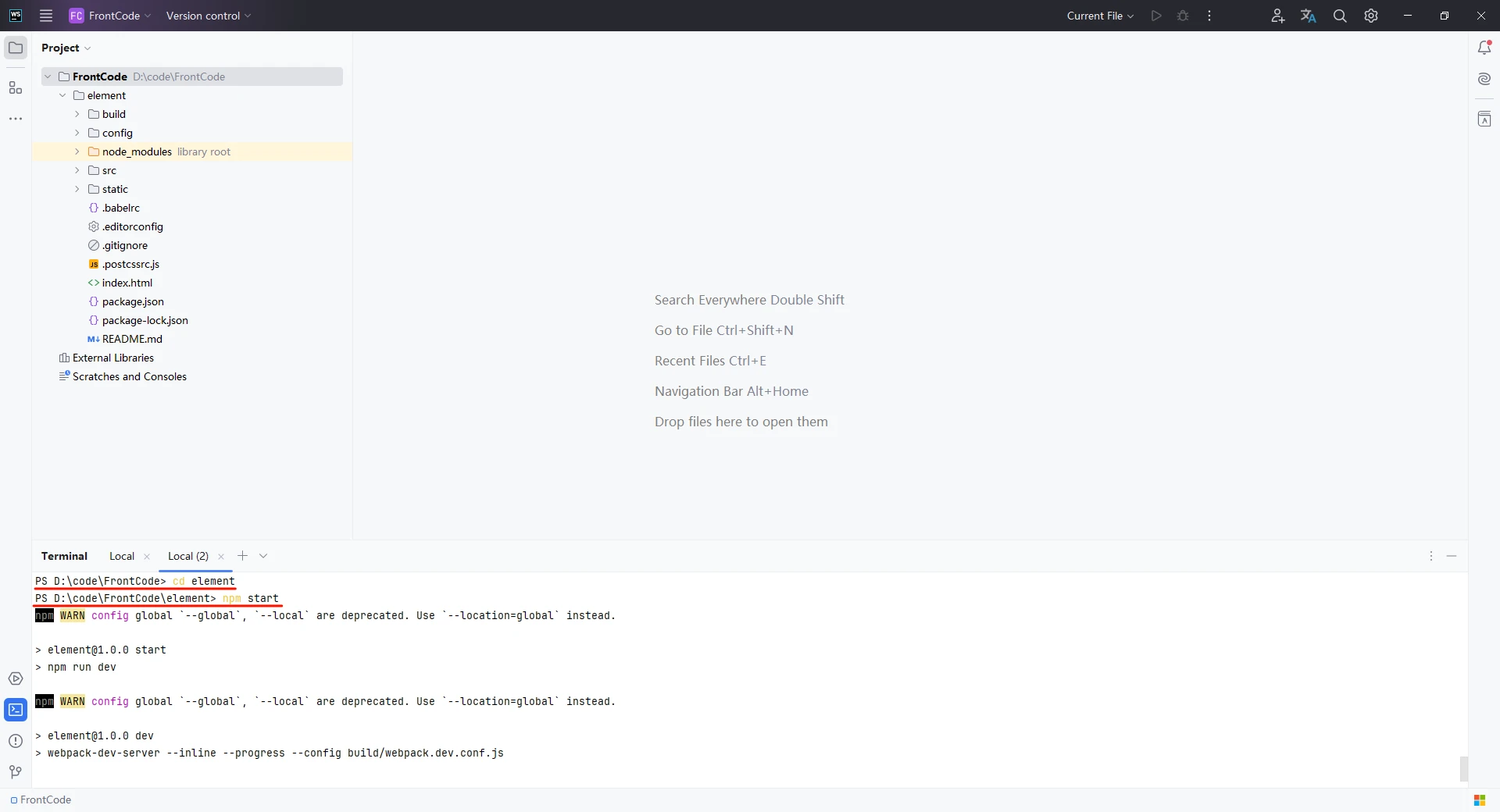
Task: Open the Notifications bell icon
Action: [1484, 48]
